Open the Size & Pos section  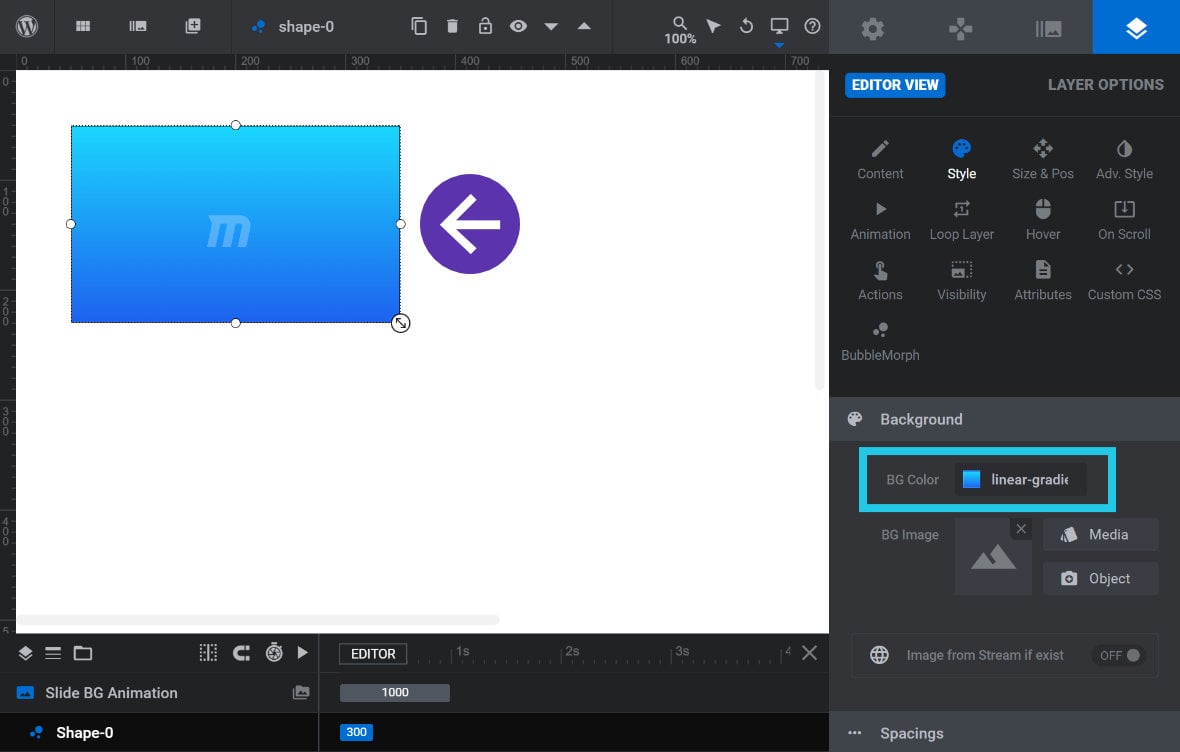click(x=1043, y=160)
